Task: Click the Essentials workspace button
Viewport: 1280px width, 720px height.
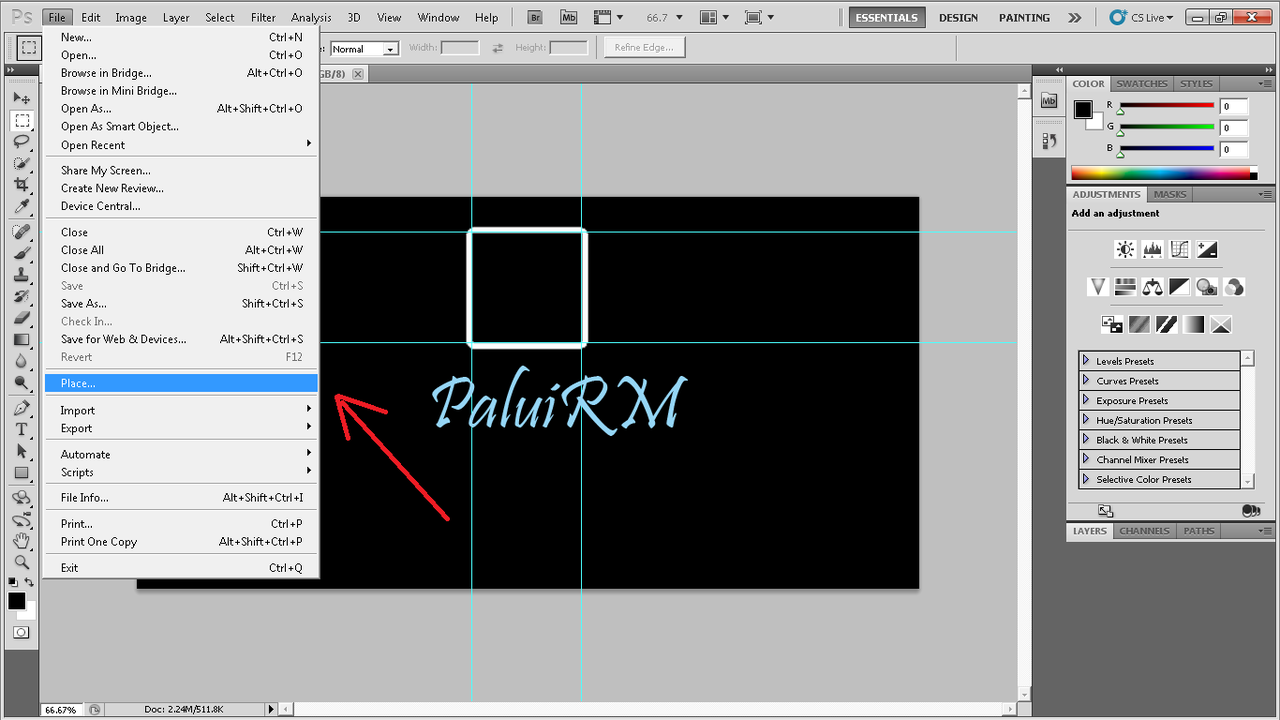Action: point(887,17)
